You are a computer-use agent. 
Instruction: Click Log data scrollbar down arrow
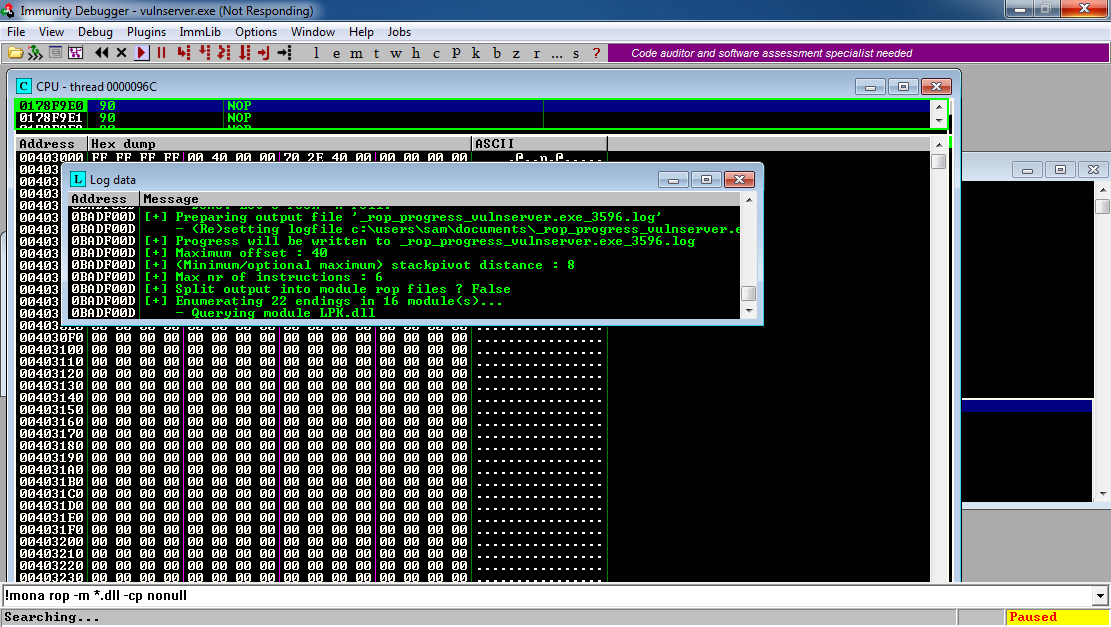pyautogui.click(x=749, y=311)
